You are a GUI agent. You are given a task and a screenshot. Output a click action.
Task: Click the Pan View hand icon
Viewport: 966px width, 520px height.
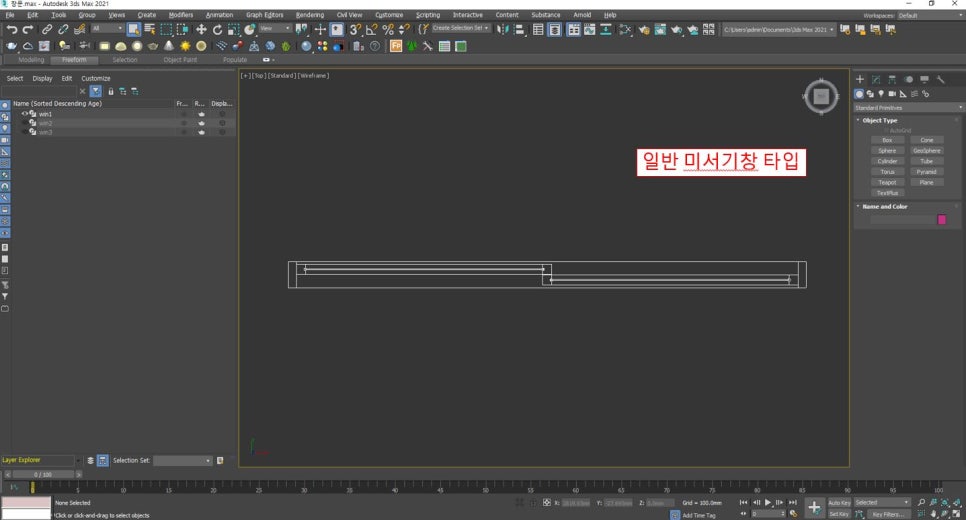[x=933, y=514]
